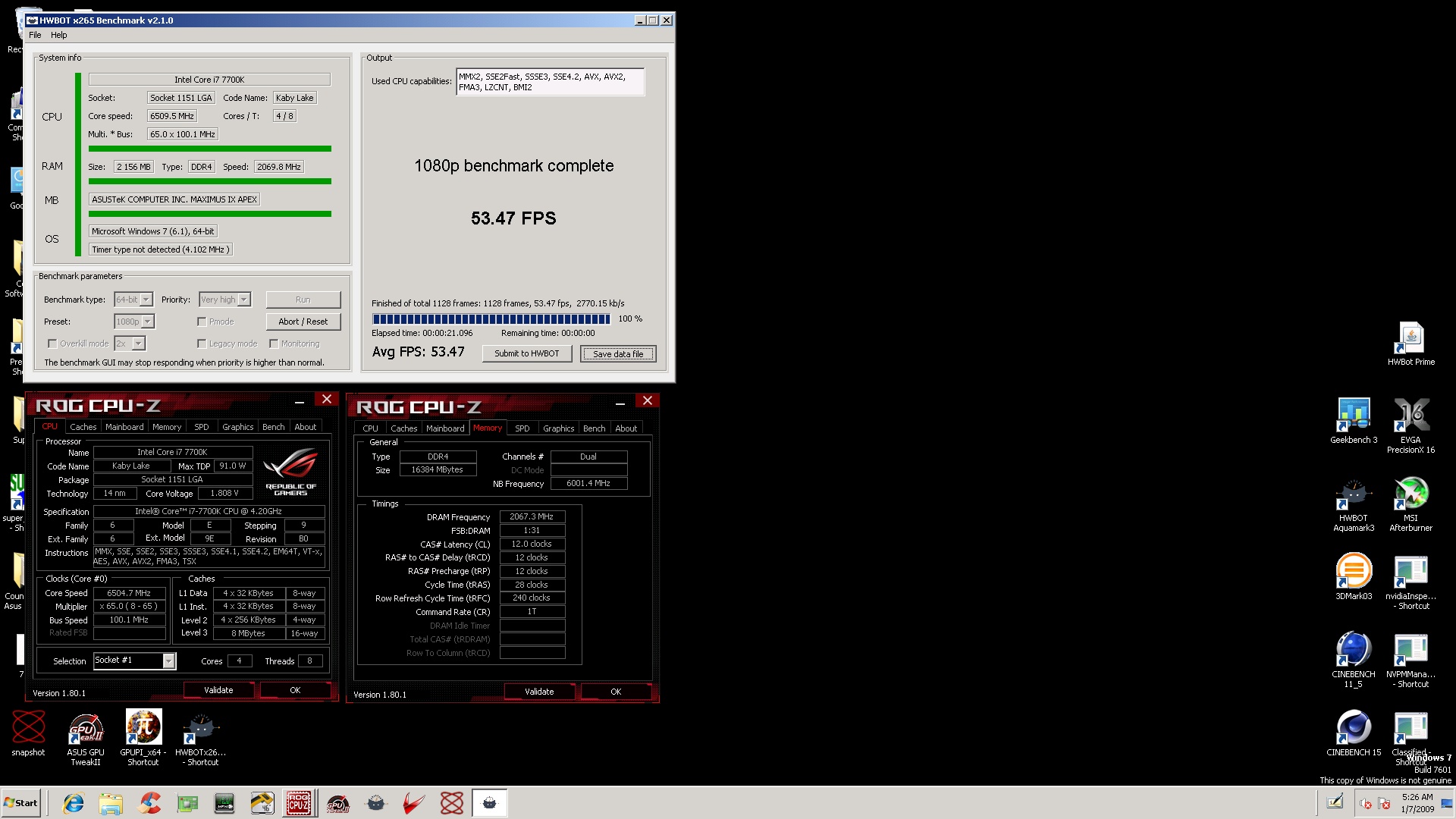Click the Windows Start button
The image size is (1456, 819).
(x=20, y=803)
